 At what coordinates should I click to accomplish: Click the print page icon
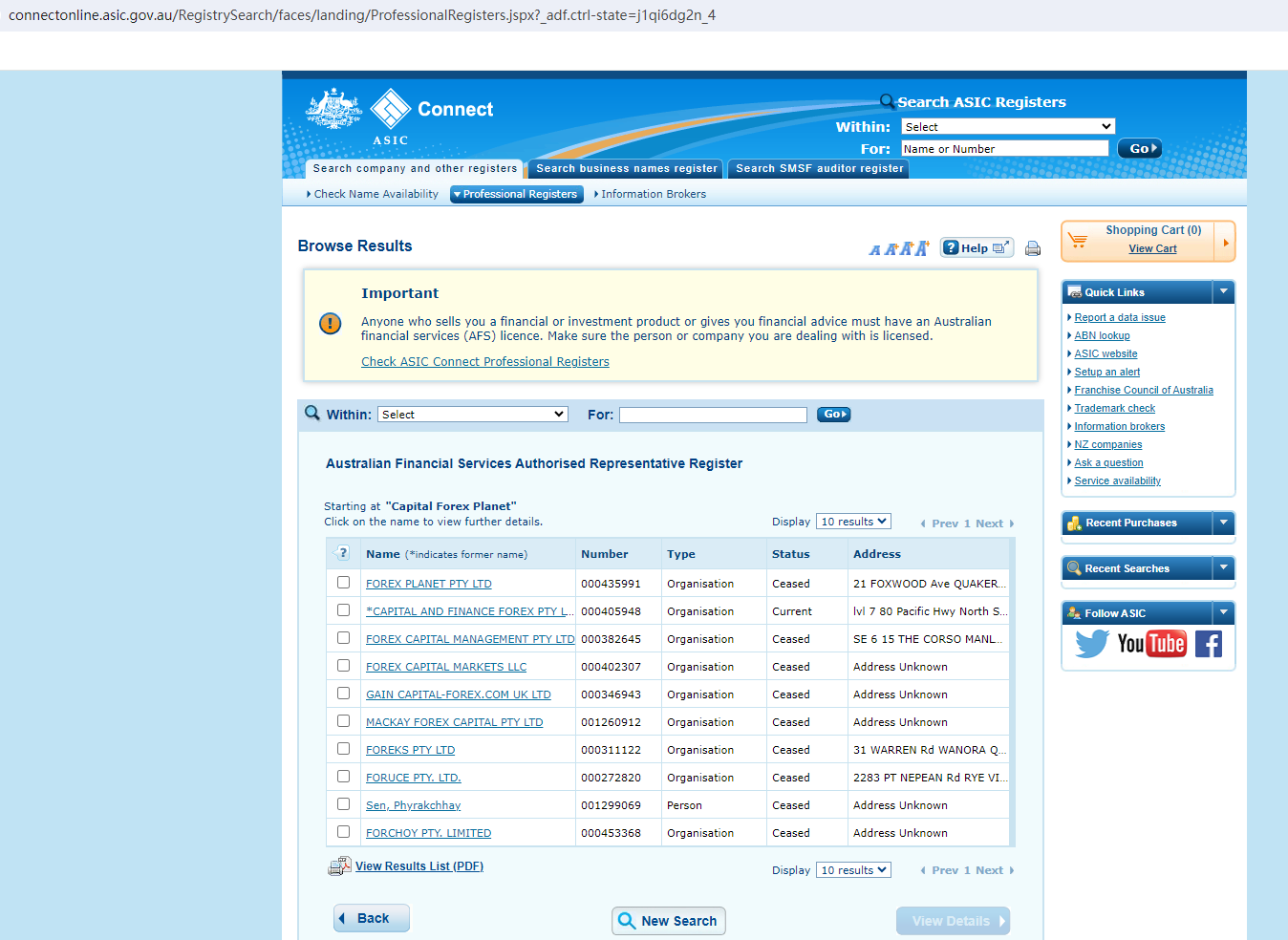(1033, 248)
